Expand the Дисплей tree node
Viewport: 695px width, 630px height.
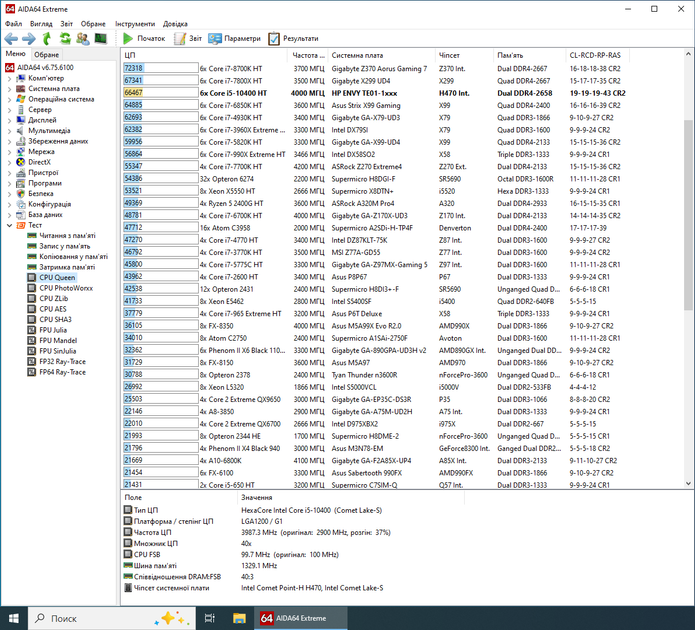tap(9, 120)
